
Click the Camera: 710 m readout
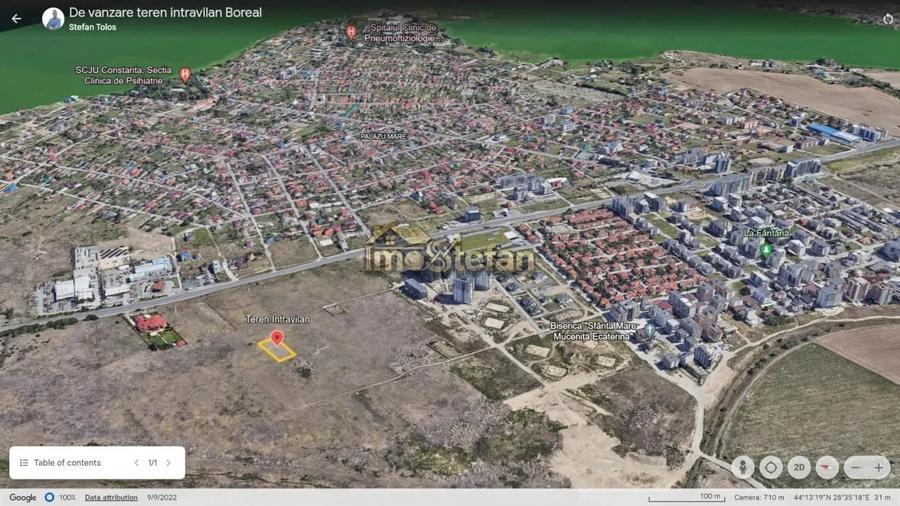(x=759, y=497)
